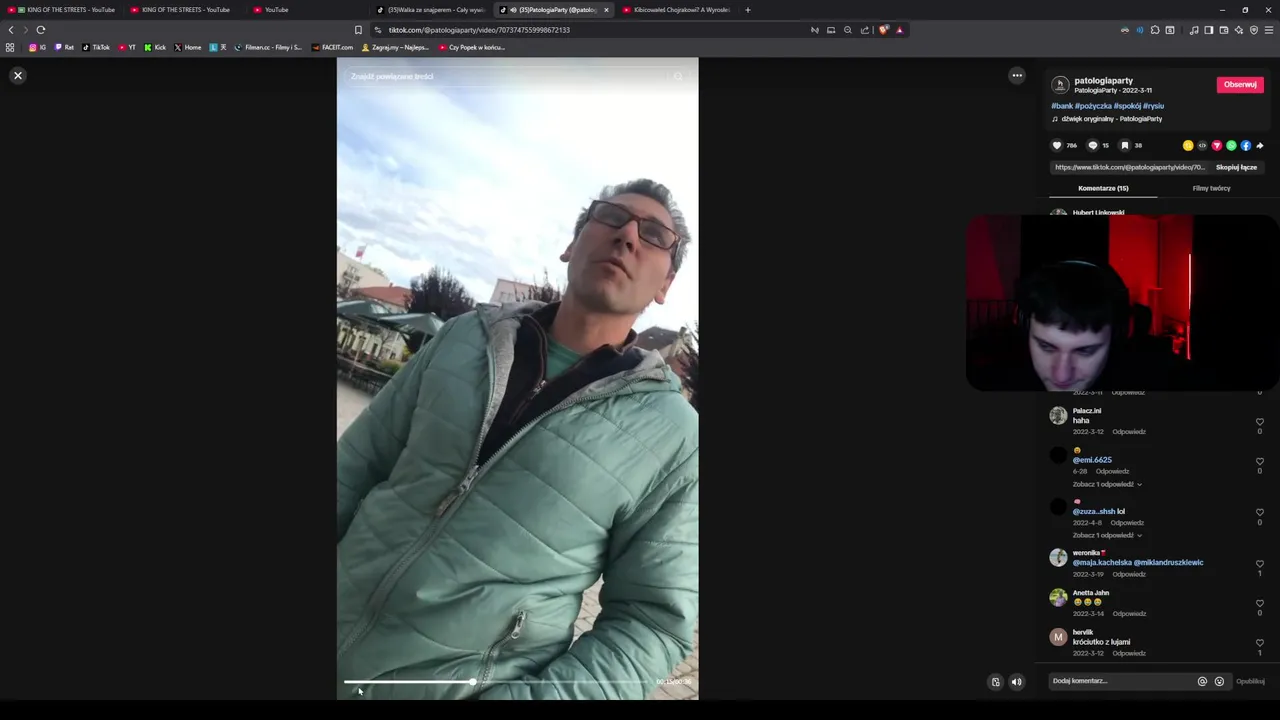Image resolution: width=1280 pixels, height=720 pixels.
Task: Toggle picture-in-picture mini player icon
Action: pyautogui.click(x=995, y=682)
